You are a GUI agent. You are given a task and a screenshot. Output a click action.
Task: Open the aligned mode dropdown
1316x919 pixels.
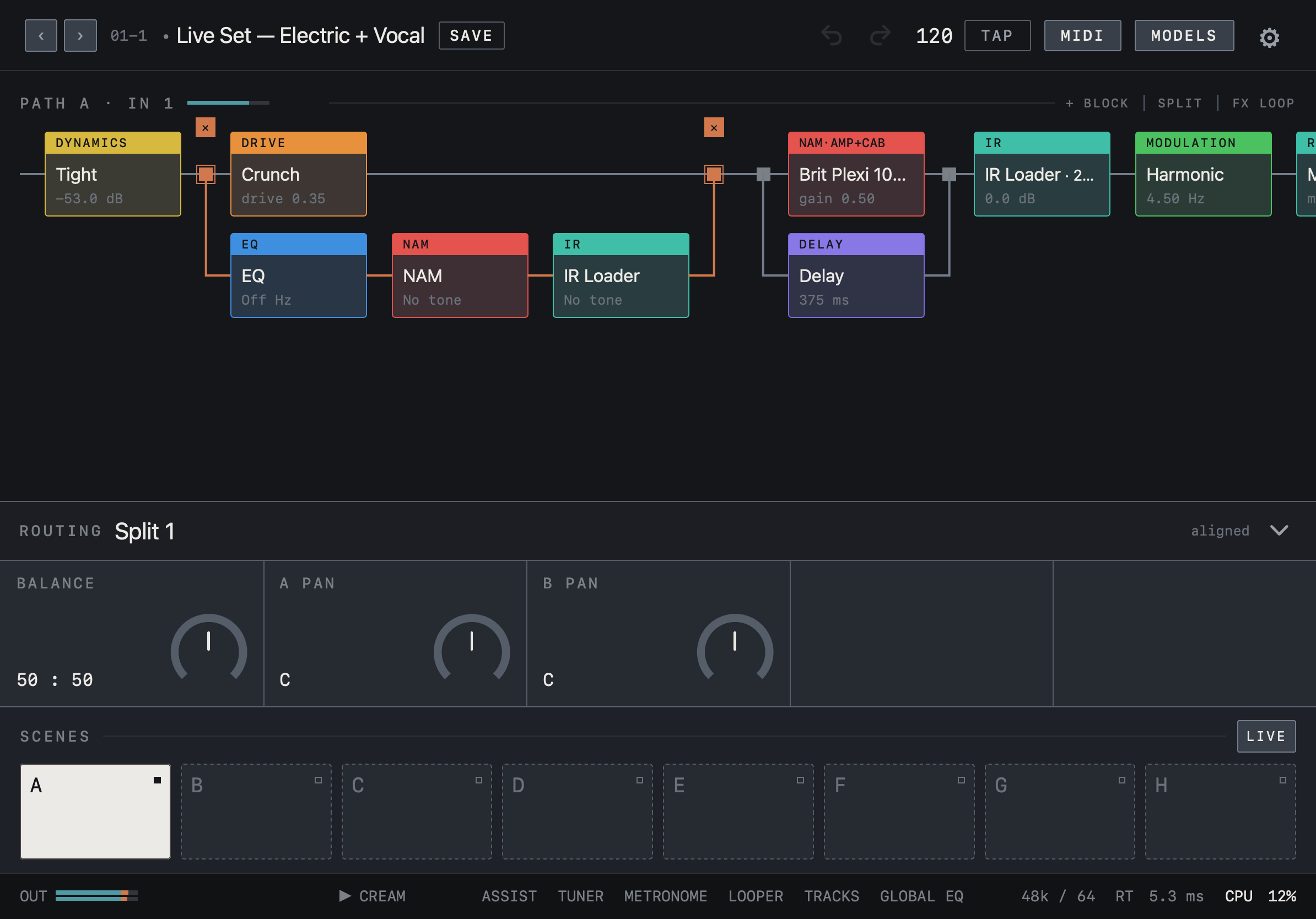(1220, 531)
